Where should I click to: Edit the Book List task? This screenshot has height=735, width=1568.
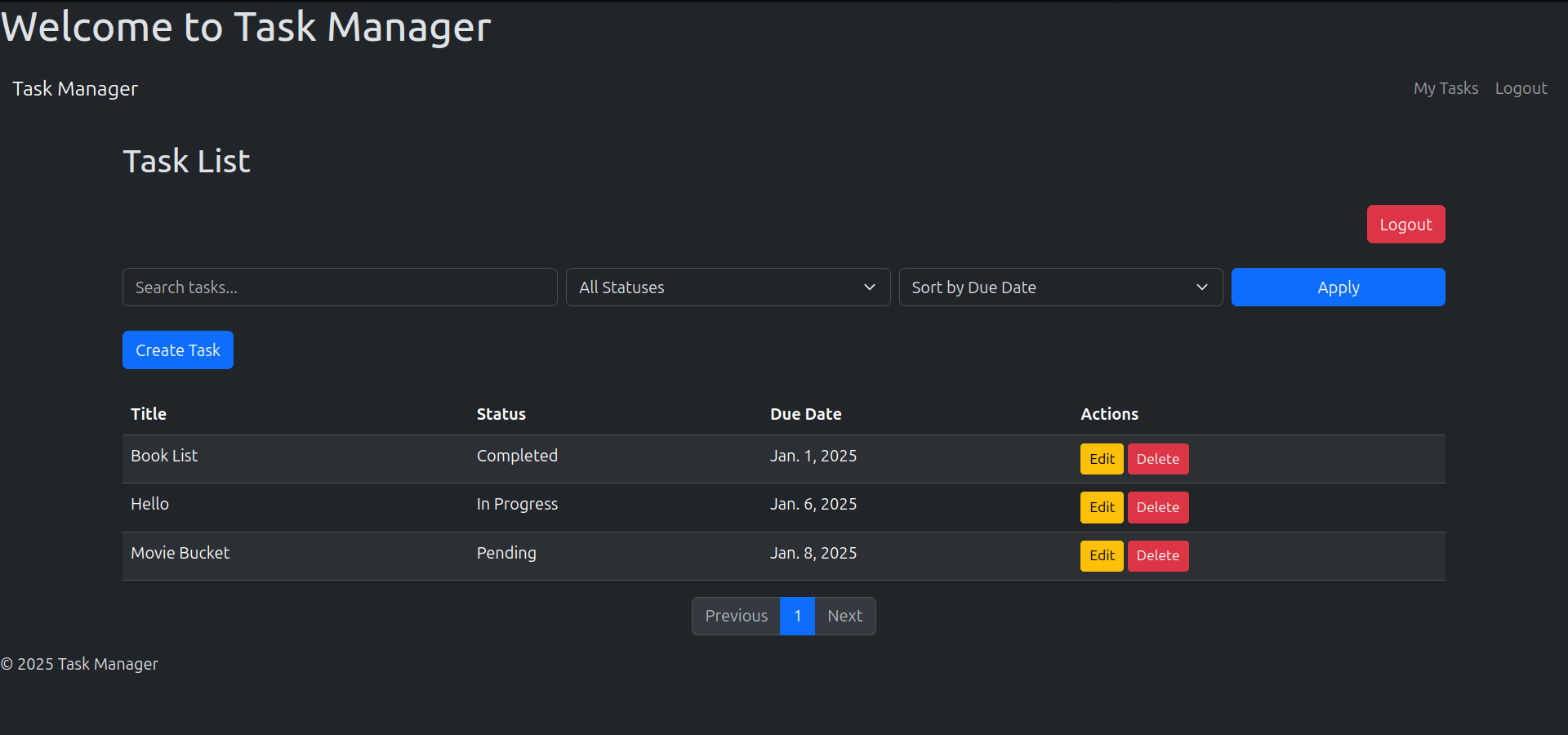click(1101, 458)
